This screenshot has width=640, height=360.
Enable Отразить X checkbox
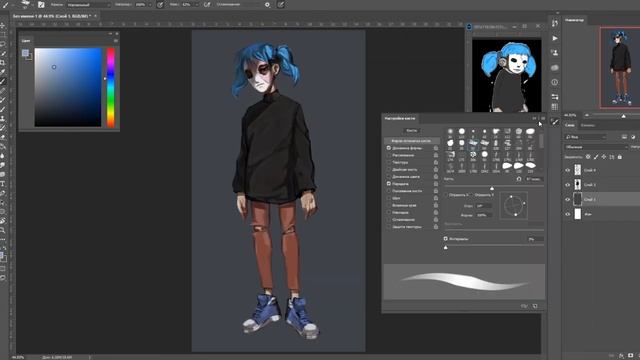[x=446, y=195]
